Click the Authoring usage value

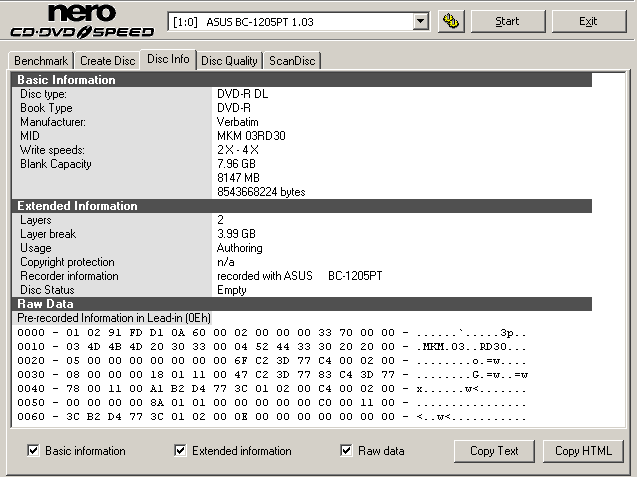point(240,248)
